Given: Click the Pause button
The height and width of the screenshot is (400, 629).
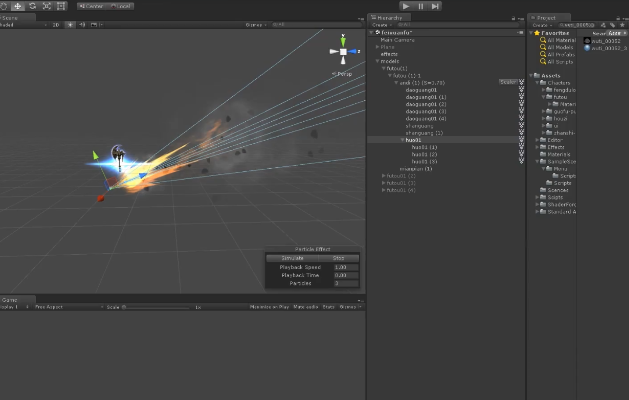Looking at the screenshot, I should [420, 6].
